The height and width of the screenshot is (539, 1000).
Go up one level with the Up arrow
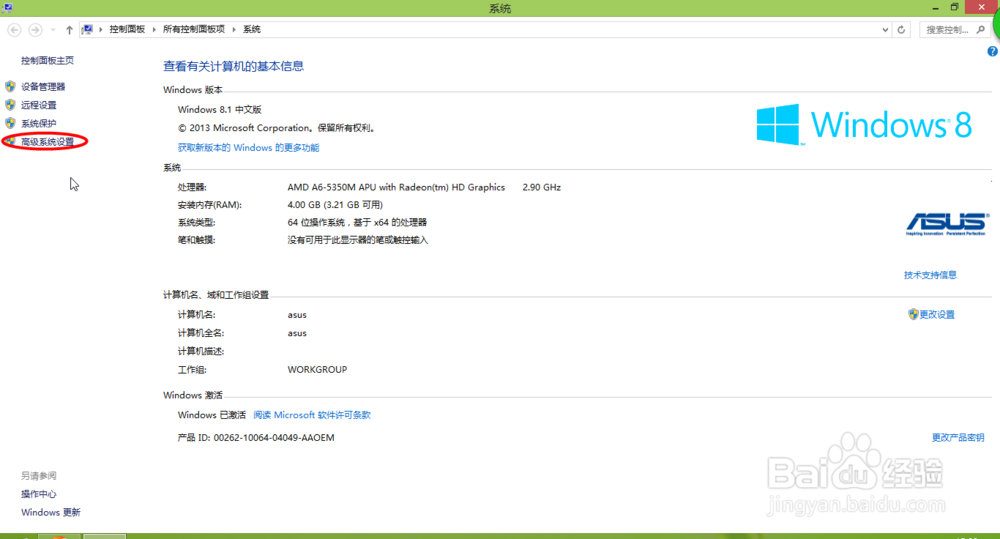(70, 30)
